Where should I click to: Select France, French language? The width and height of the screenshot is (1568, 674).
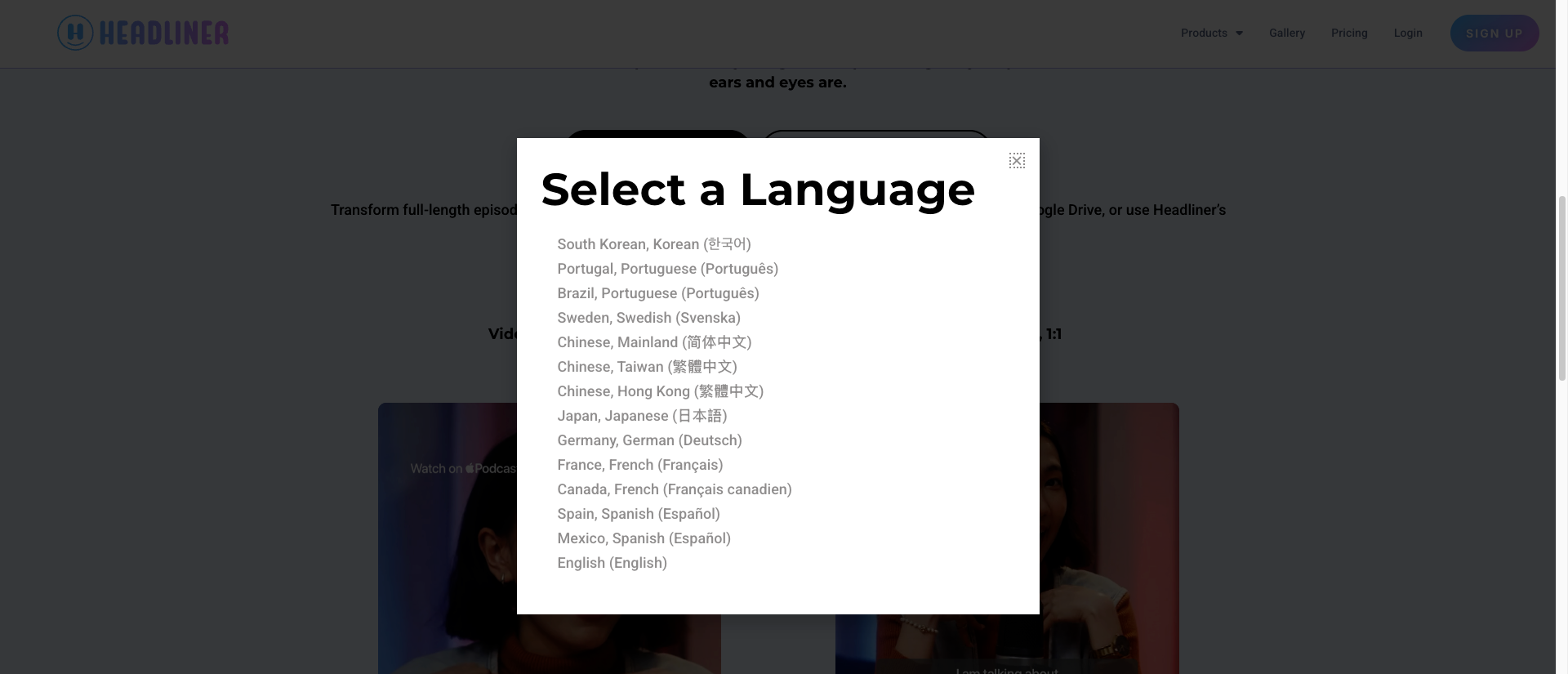coord(640,465)
